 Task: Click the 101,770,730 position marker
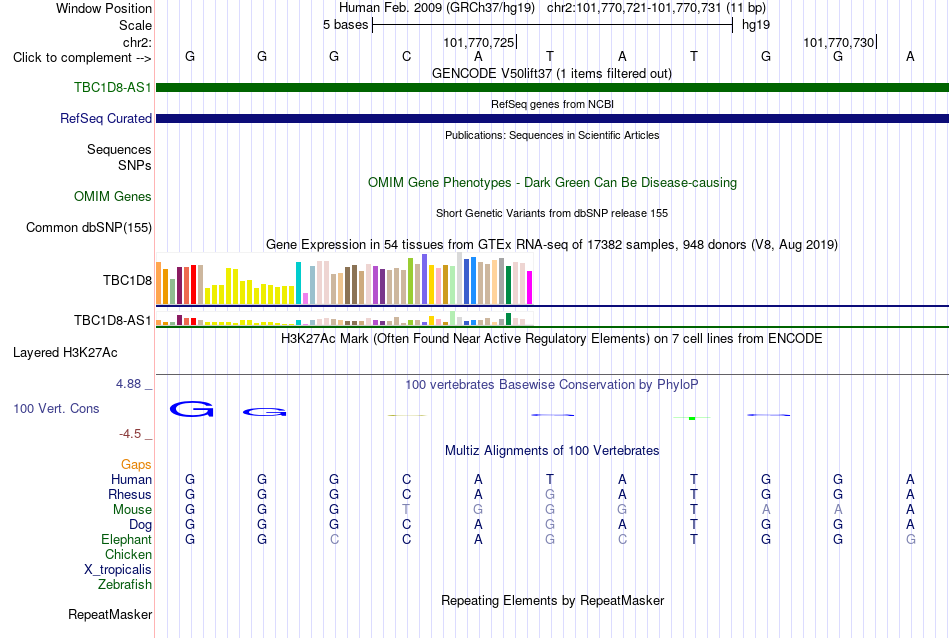point(839,42)
